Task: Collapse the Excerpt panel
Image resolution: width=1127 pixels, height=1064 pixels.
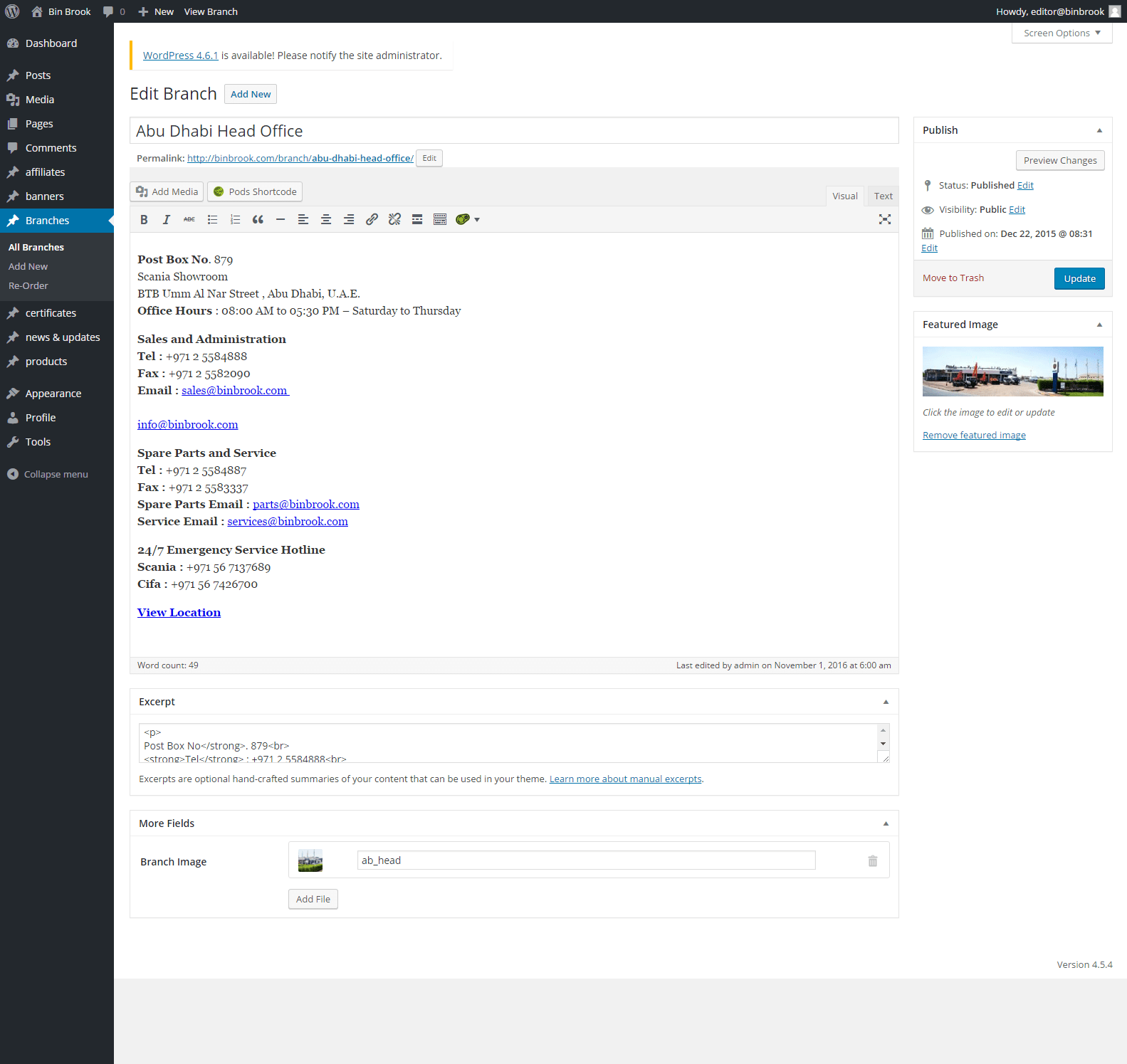Action: (886, 702)
